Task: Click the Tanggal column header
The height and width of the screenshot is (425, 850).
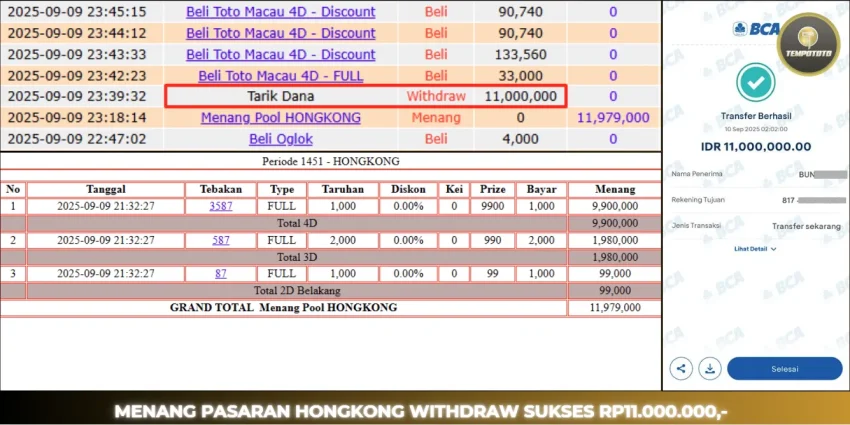Action: tap(106, 189)
